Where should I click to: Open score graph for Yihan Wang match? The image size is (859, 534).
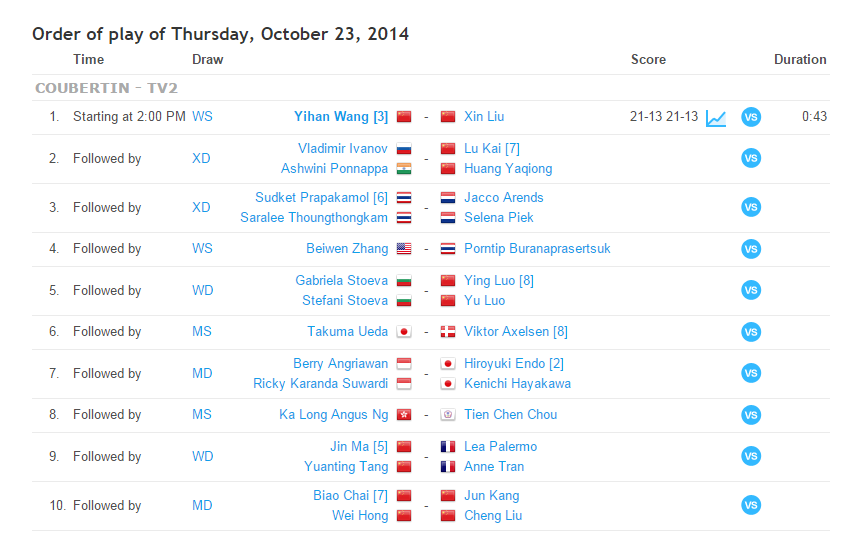click(716, 117)
